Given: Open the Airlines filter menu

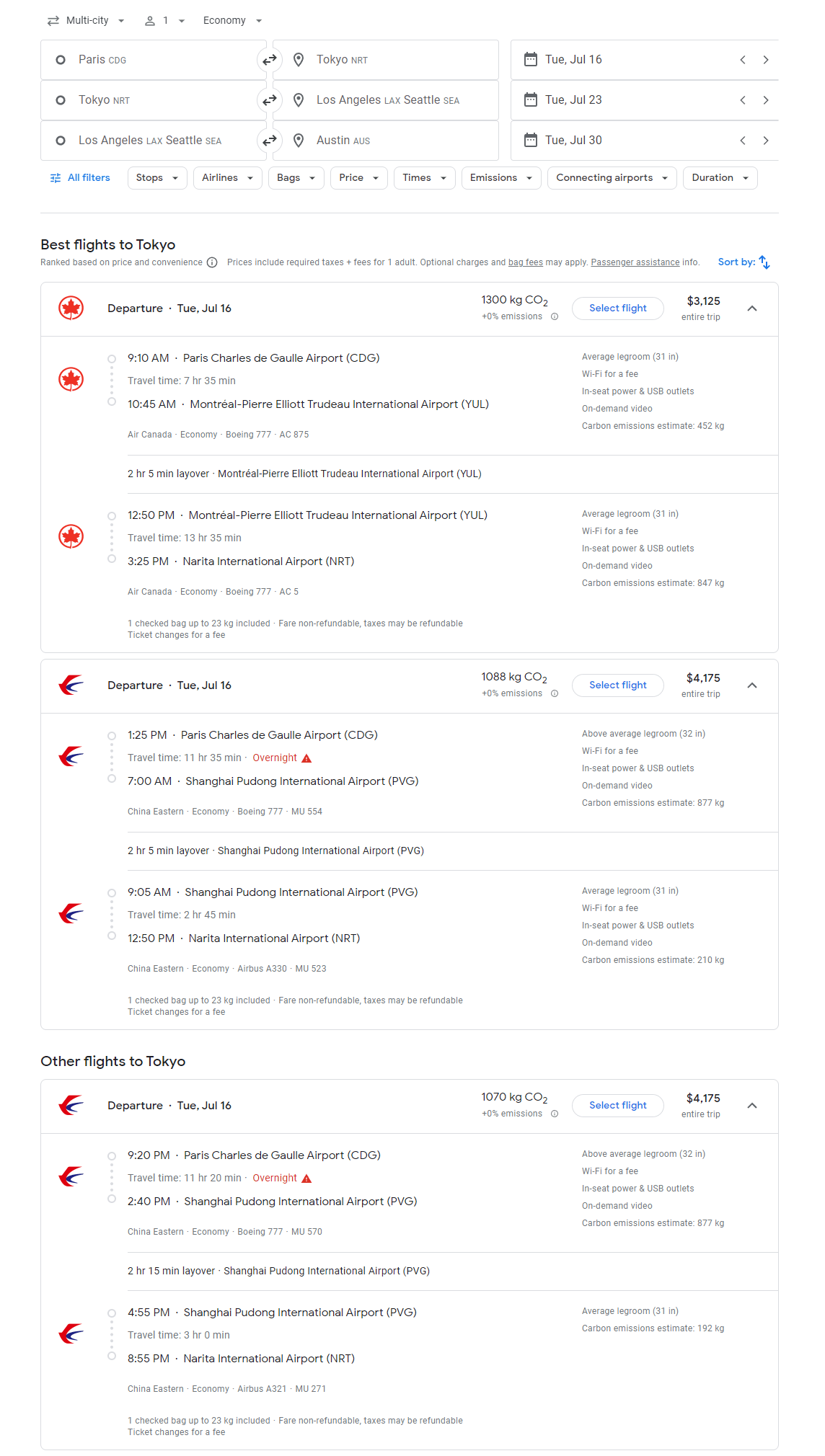Looking at the screenshot, I should pyautogui.click(x=228, y=178).
